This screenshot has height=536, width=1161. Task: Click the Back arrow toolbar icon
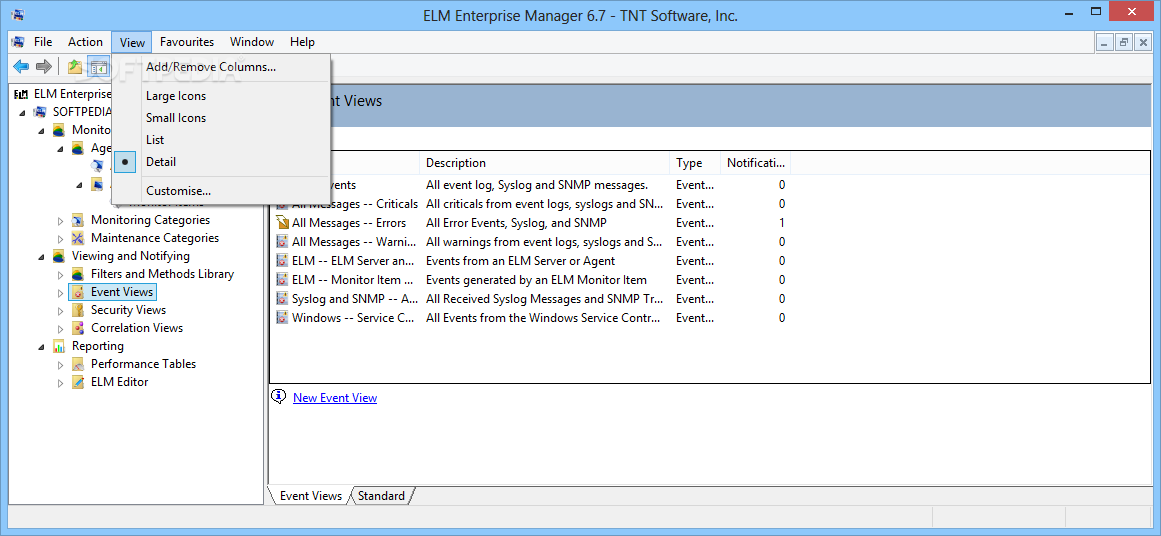coord(21,67)
